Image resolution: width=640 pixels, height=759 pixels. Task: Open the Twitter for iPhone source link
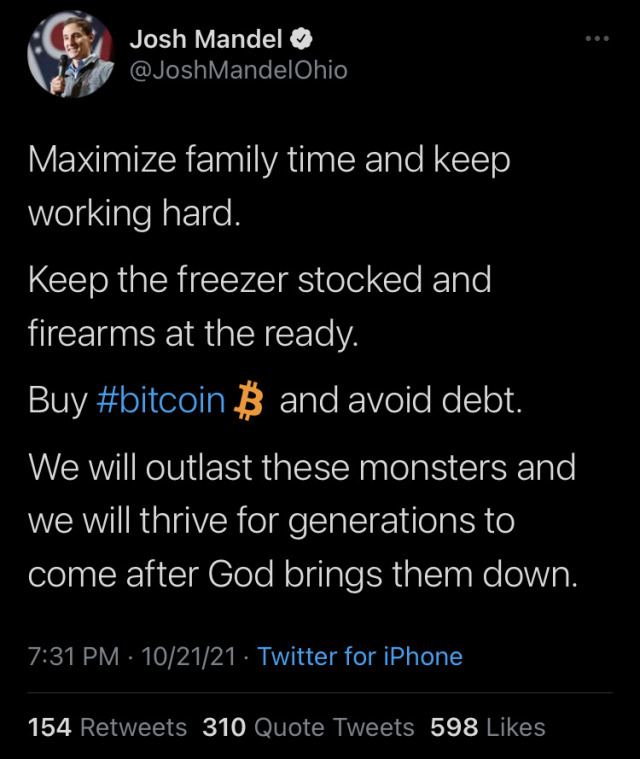point(360,657)
